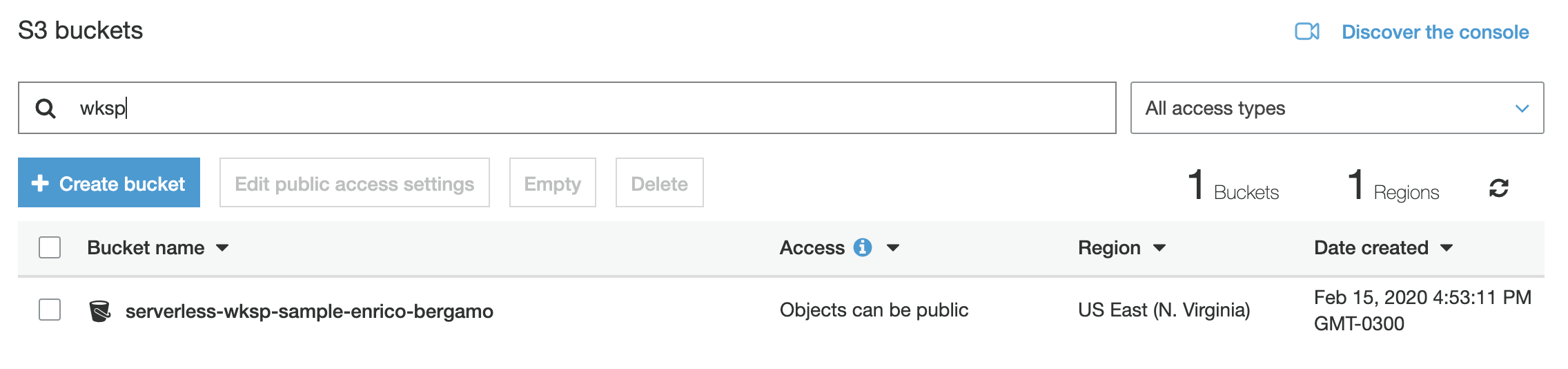Viewport: 1568px width, 369px height.
Task: Sort by Bucket name arrow
Action: point(222,248)
